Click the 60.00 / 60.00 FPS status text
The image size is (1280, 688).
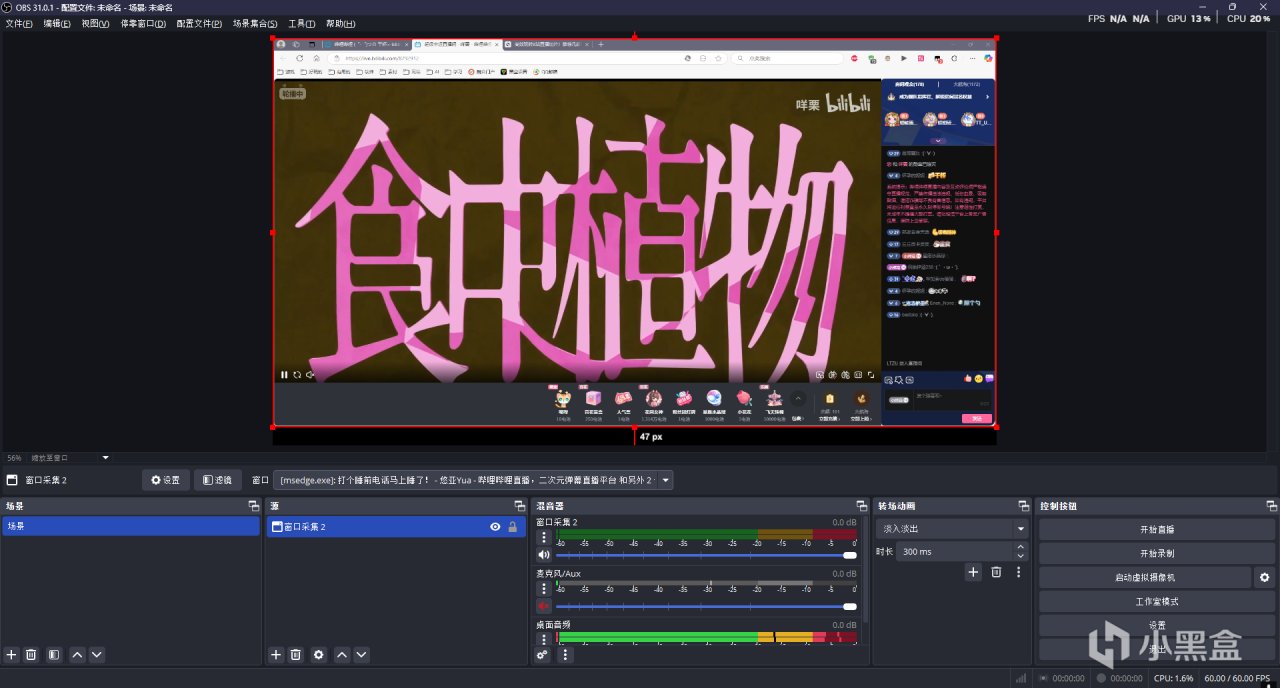tap(1237, 678)
